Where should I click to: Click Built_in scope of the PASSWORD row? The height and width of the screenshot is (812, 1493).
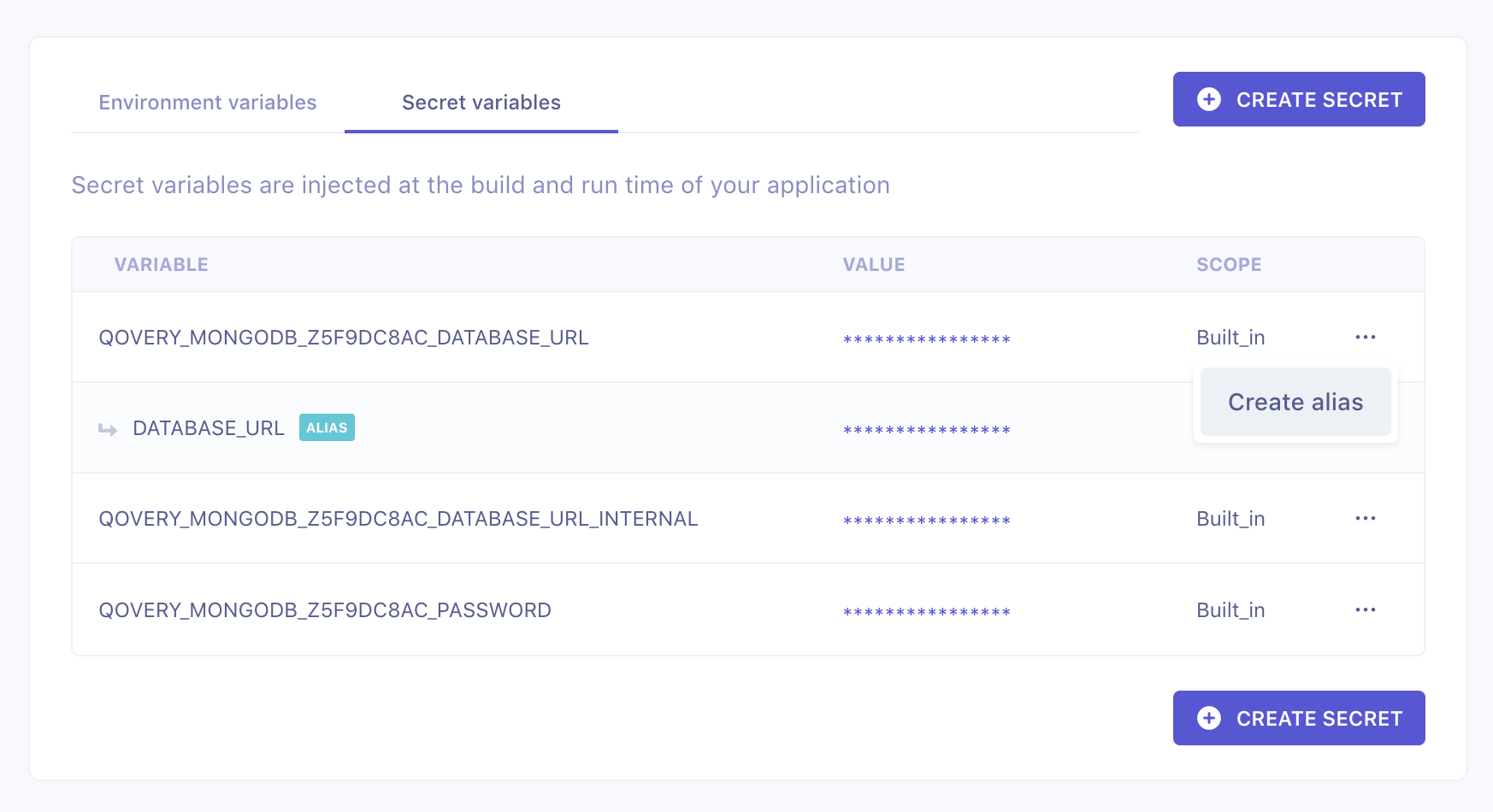pos(1230,610)
